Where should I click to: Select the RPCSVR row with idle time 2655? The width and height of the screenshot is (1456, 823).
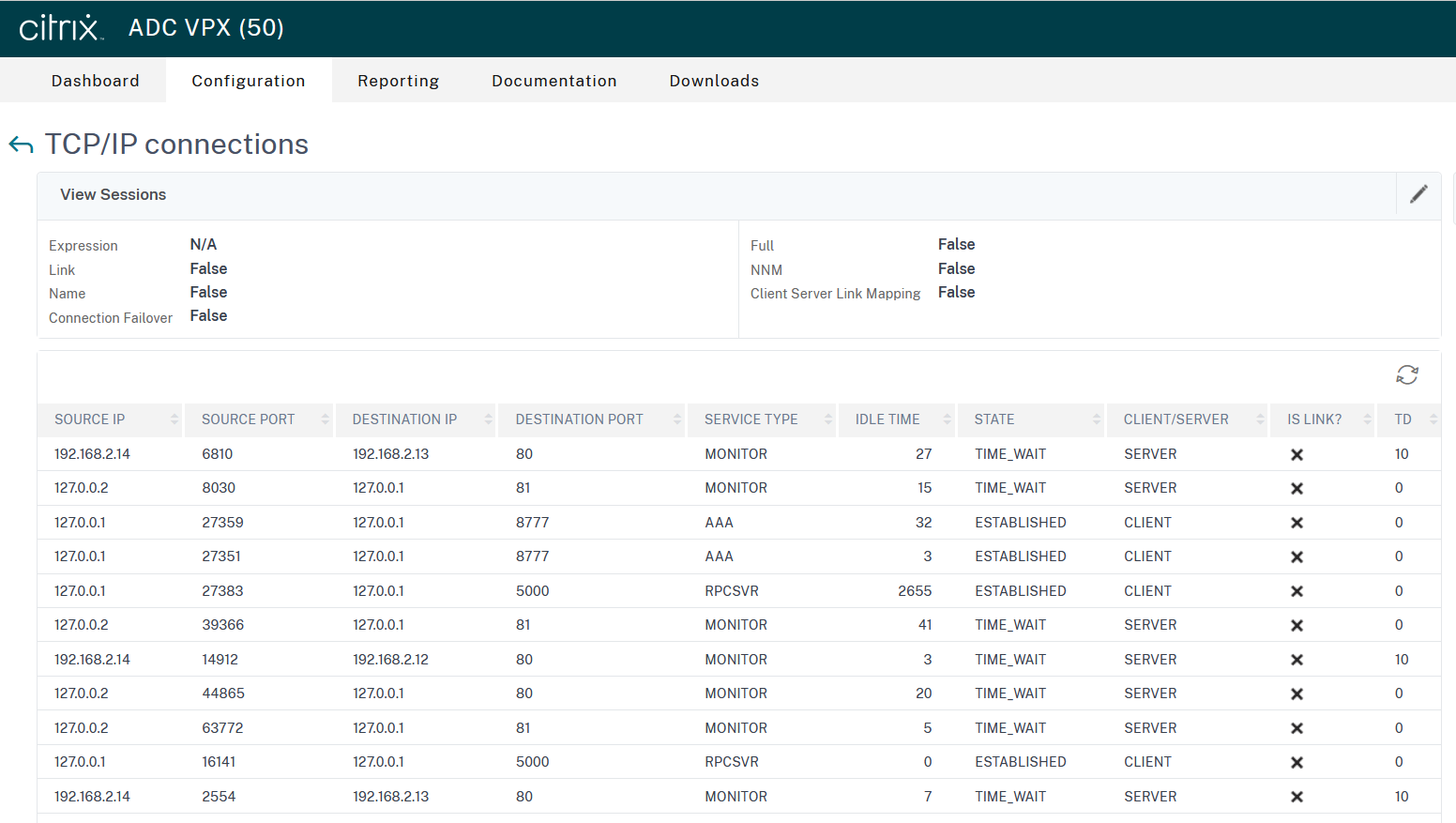tap(732, 591)
